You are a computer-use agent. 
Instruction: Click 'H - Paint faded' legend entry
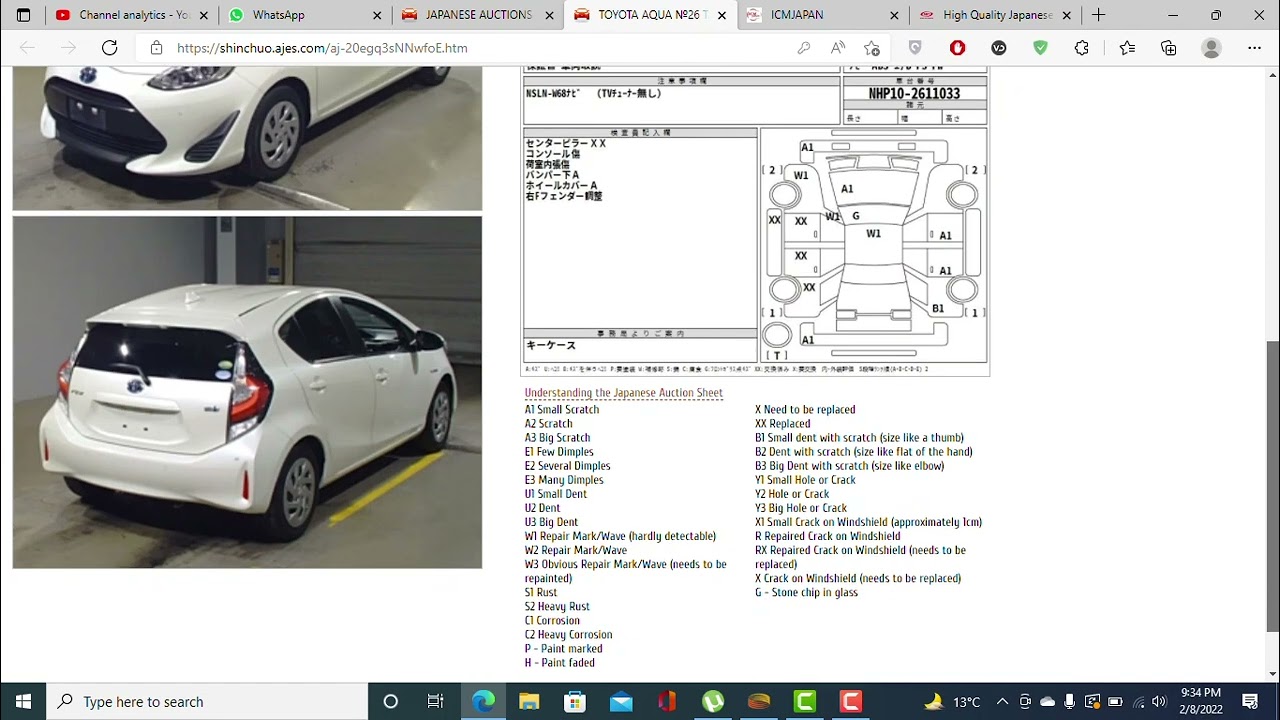pyautogui.click(x=560, y=662)
